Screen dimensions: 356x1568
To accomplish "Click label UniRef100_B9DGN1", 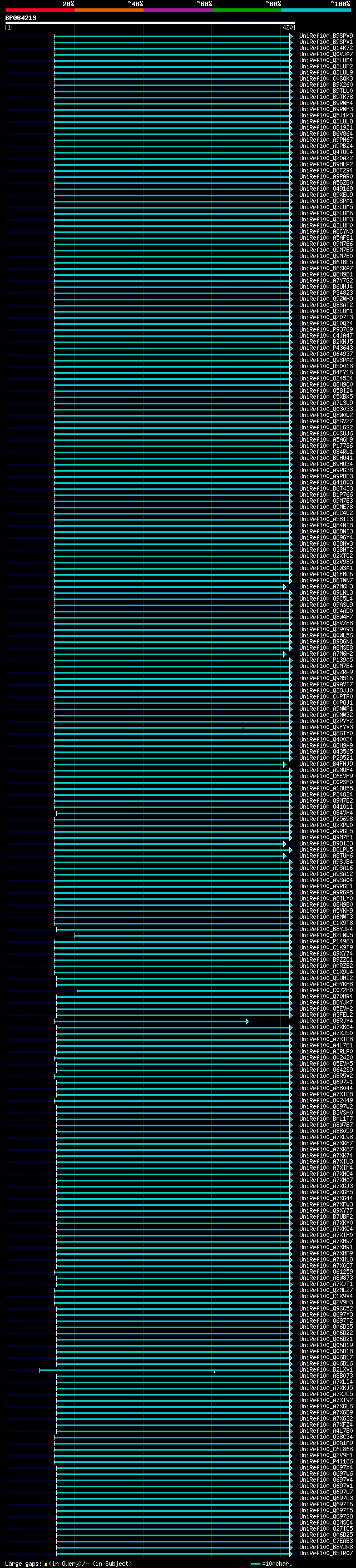I will point(325,641).
